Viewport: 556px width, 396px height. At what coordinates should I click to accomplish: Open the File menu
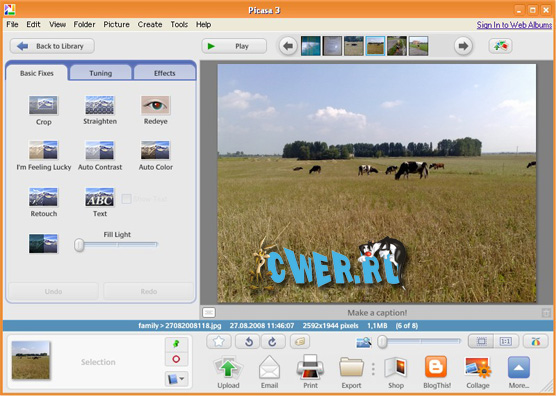click(x=12, y=24)
